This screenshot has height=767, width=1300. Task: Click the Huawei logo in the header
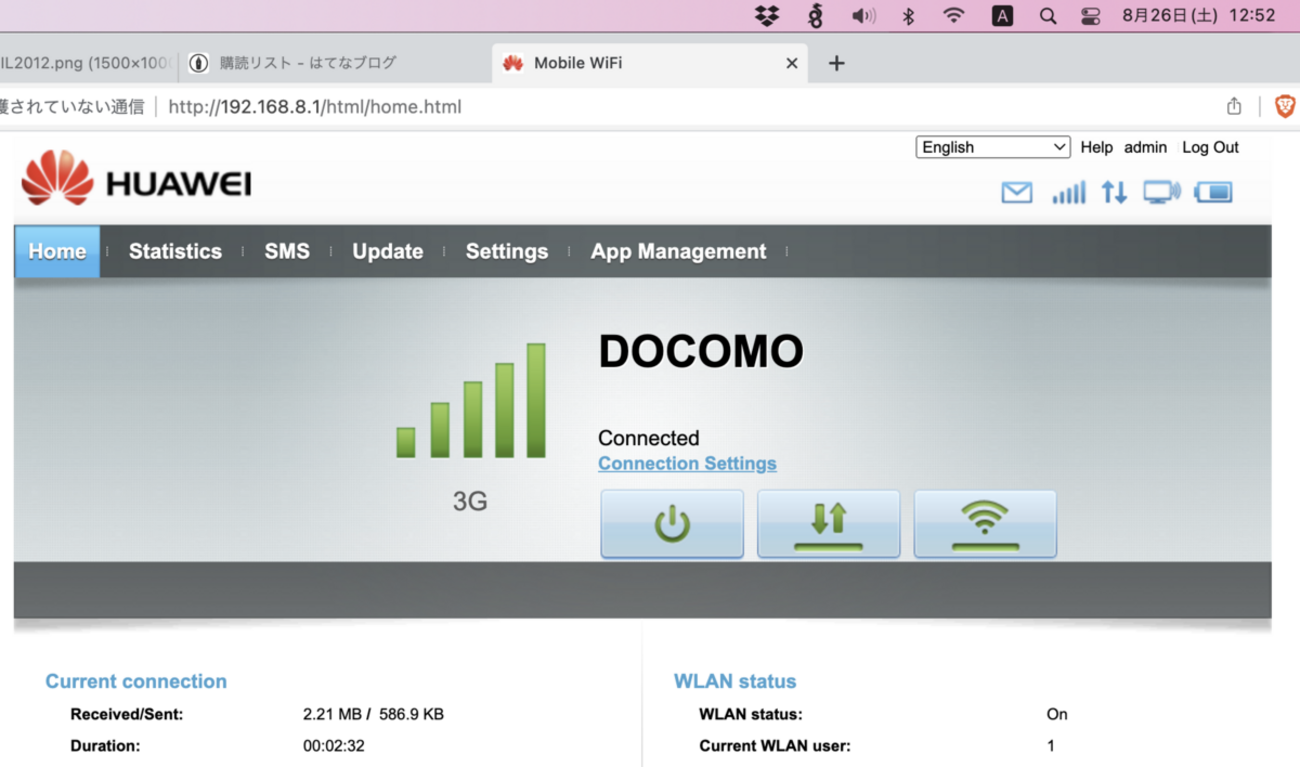(136, 181)
